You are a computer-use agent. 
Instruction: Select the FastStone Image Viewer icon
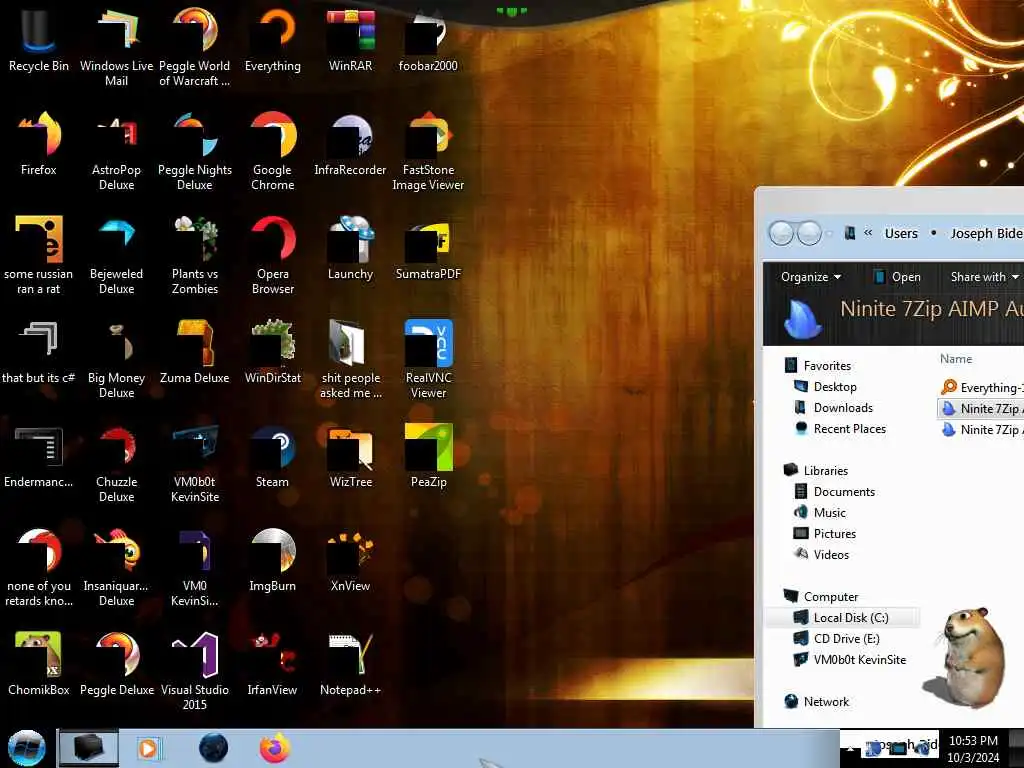tap(428, 152)
